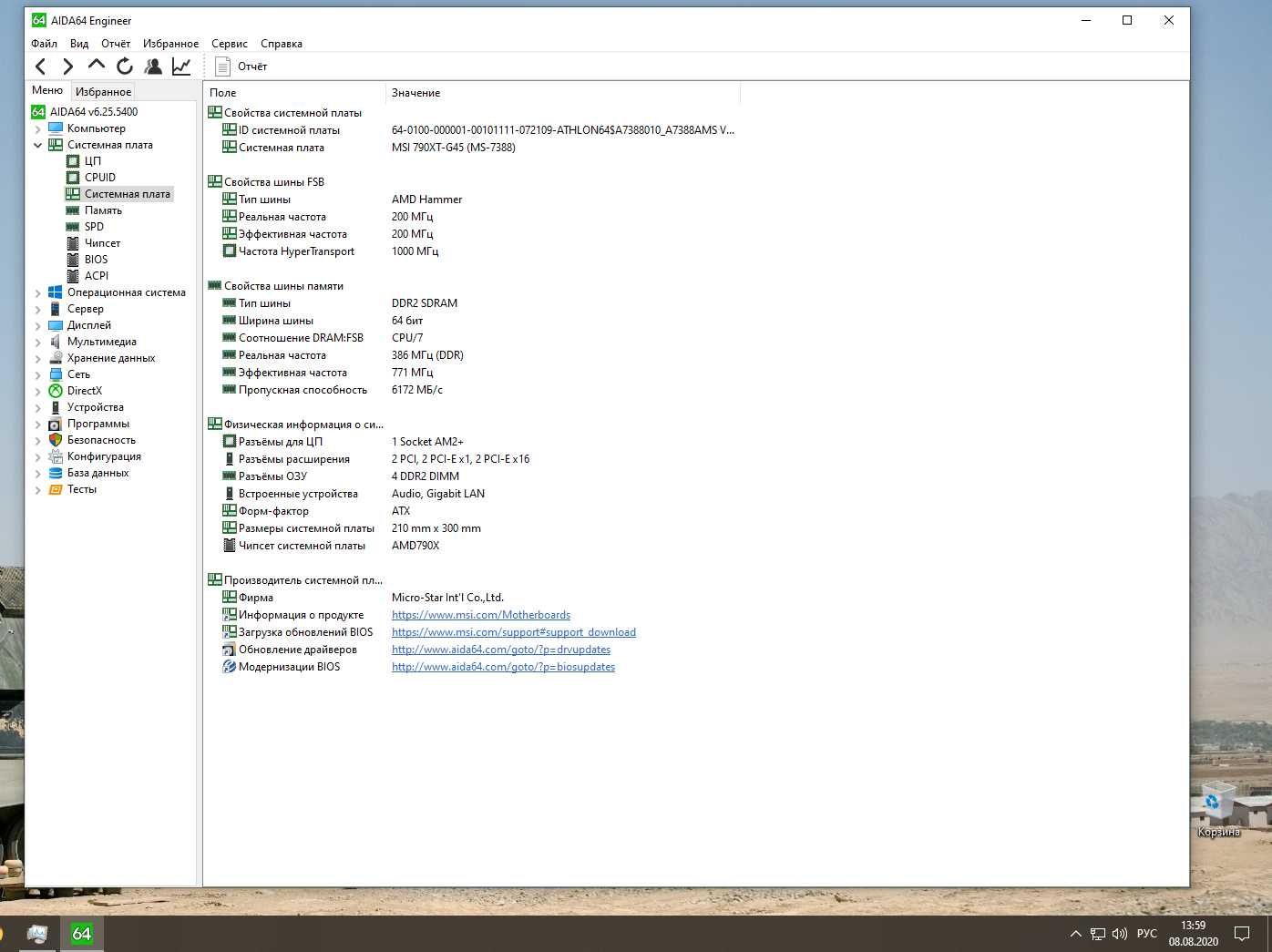Expand the Компьютер tree node
This screenshot has height=952, width=1272.
tap(37, 128)
